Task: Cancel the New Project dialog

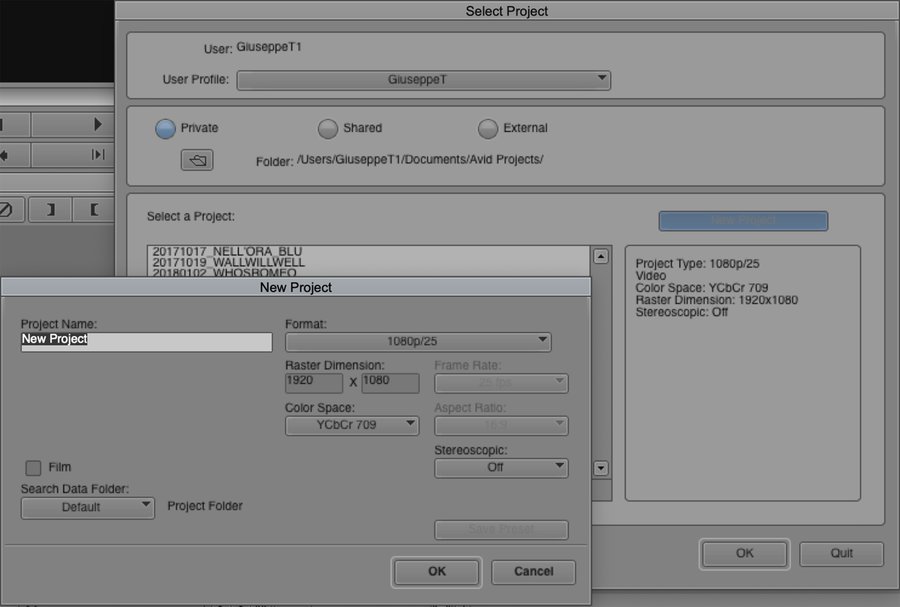Action: coord(533,572)
